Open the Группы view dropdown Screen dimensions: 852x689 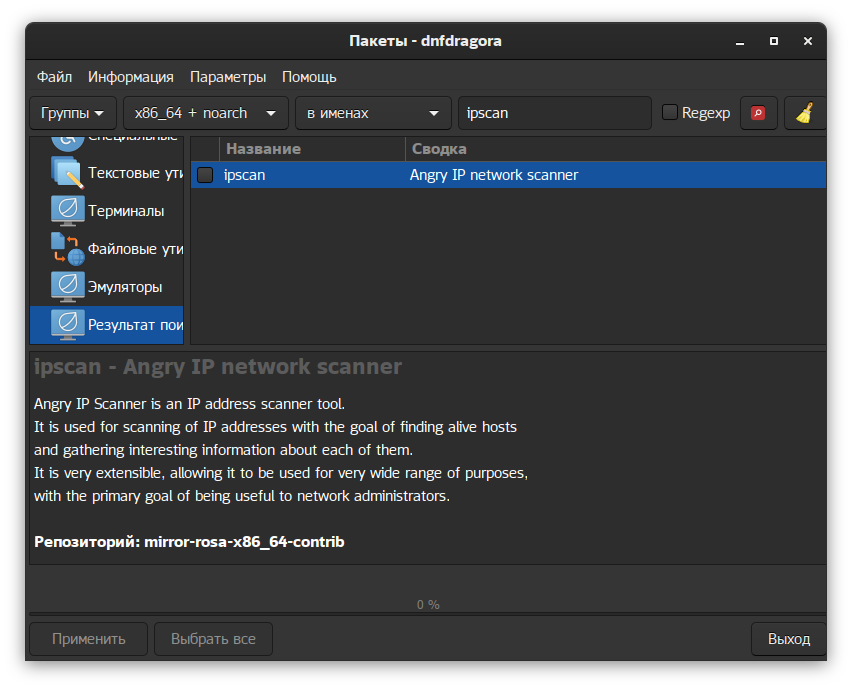73,113
